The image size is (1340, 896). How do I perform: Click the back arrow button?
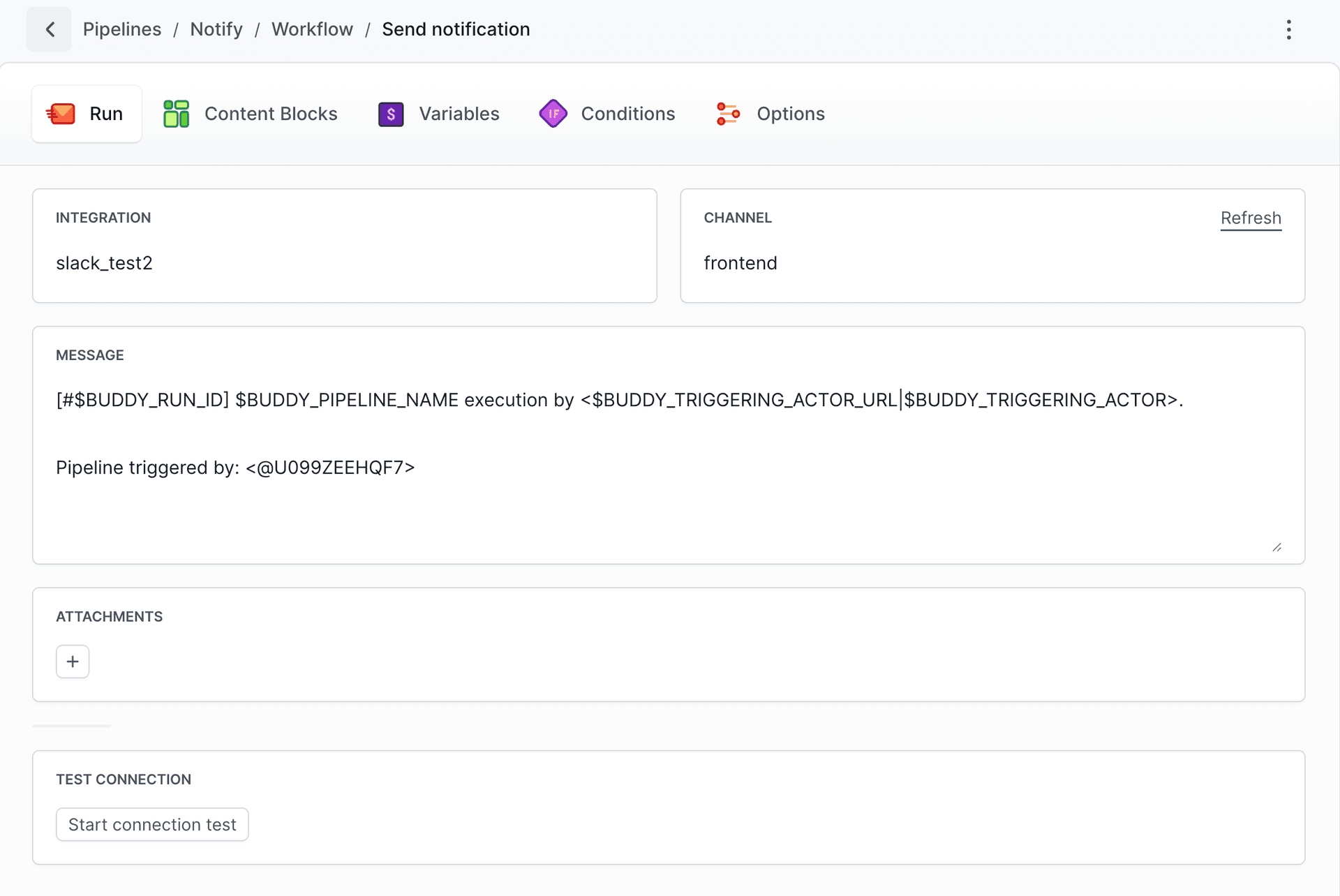coord(50,29)
